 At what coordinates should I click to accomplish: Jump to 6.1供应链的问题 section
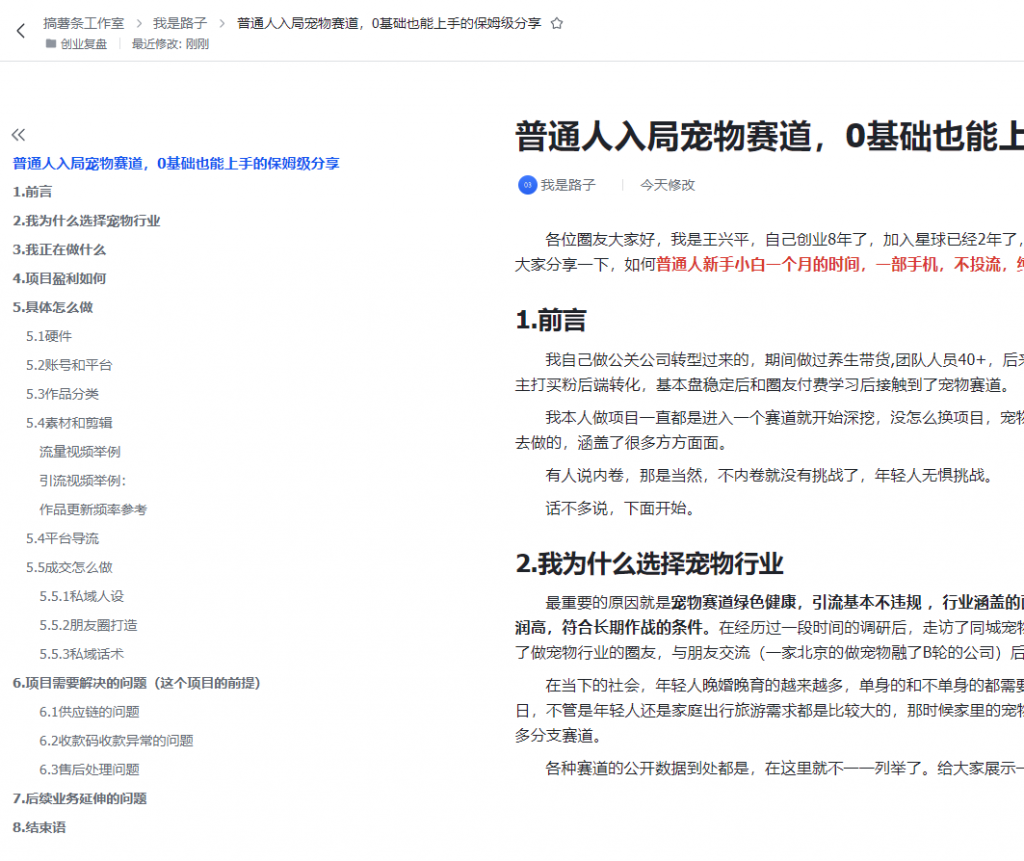point(89,712)
